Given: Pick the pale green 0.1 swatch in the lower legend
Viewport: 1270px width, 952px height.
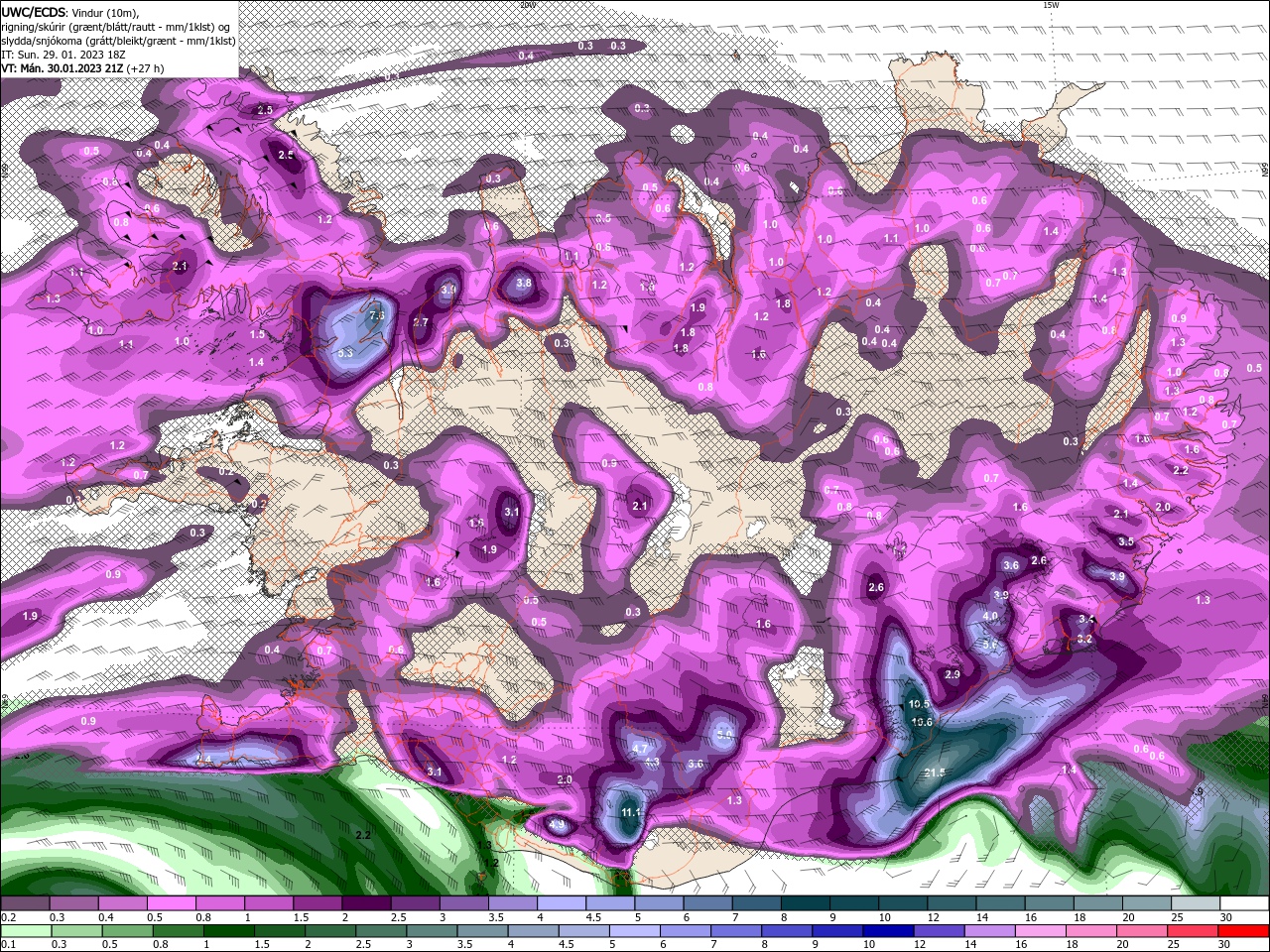Looking at the screenshot, I should [x=25, y=930].
